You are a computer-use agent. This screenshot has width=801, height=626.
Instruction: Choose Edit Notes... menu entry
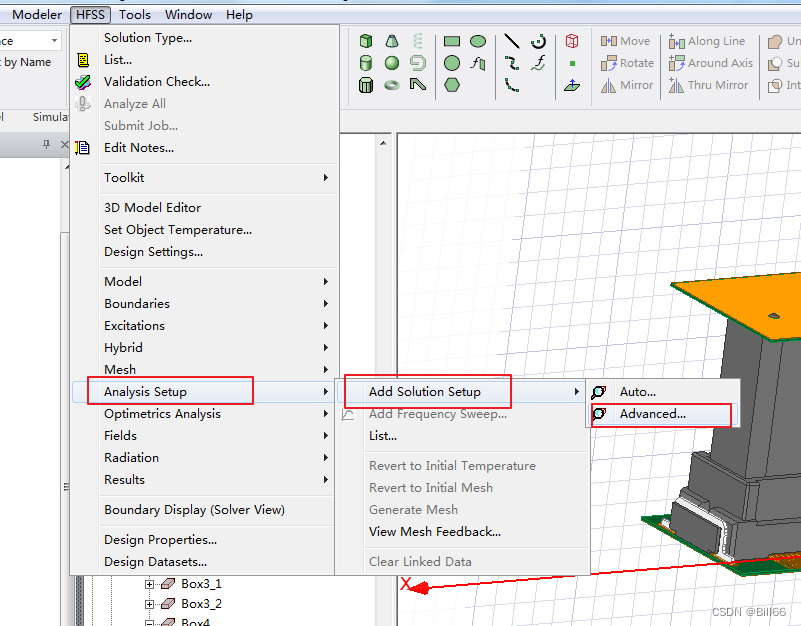205,148
